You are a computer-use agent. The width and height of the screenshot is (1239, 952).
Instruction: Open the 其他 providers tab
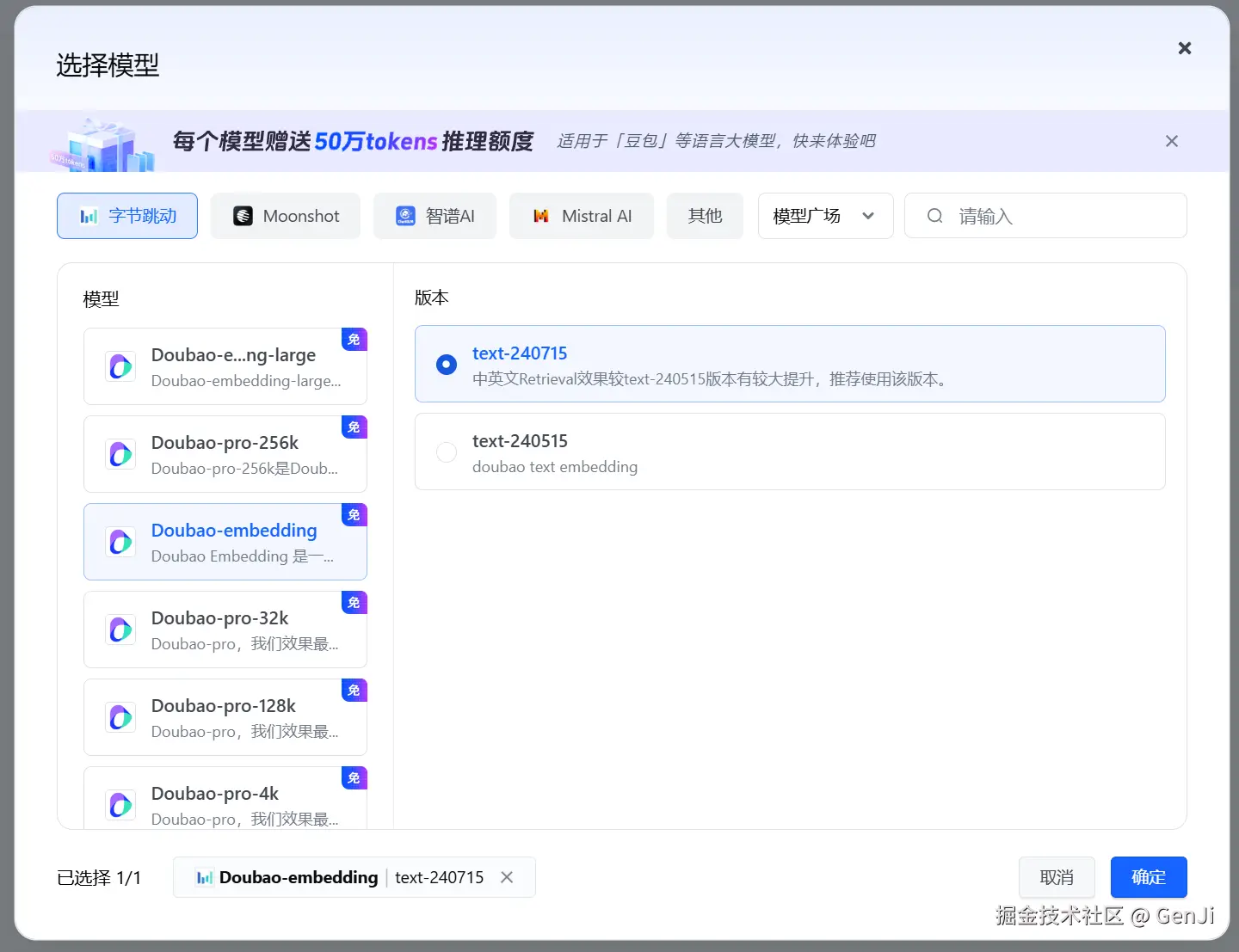click(705, 216)
